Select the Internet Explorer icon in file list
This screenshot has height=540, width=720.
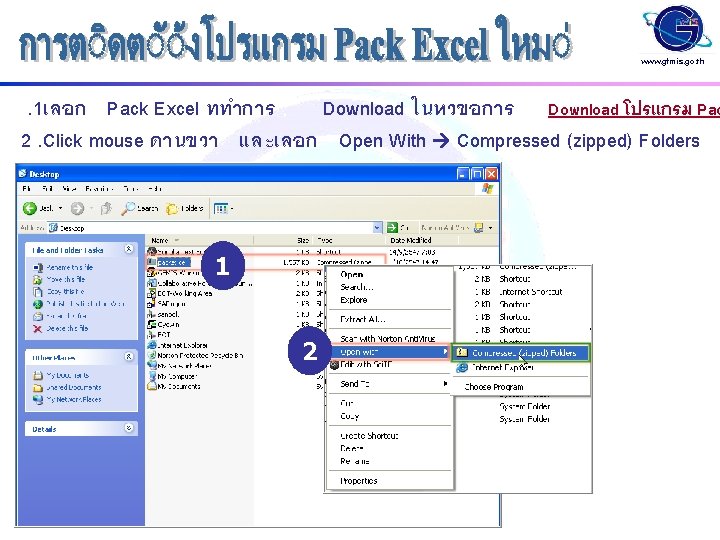tap(178, 345)
